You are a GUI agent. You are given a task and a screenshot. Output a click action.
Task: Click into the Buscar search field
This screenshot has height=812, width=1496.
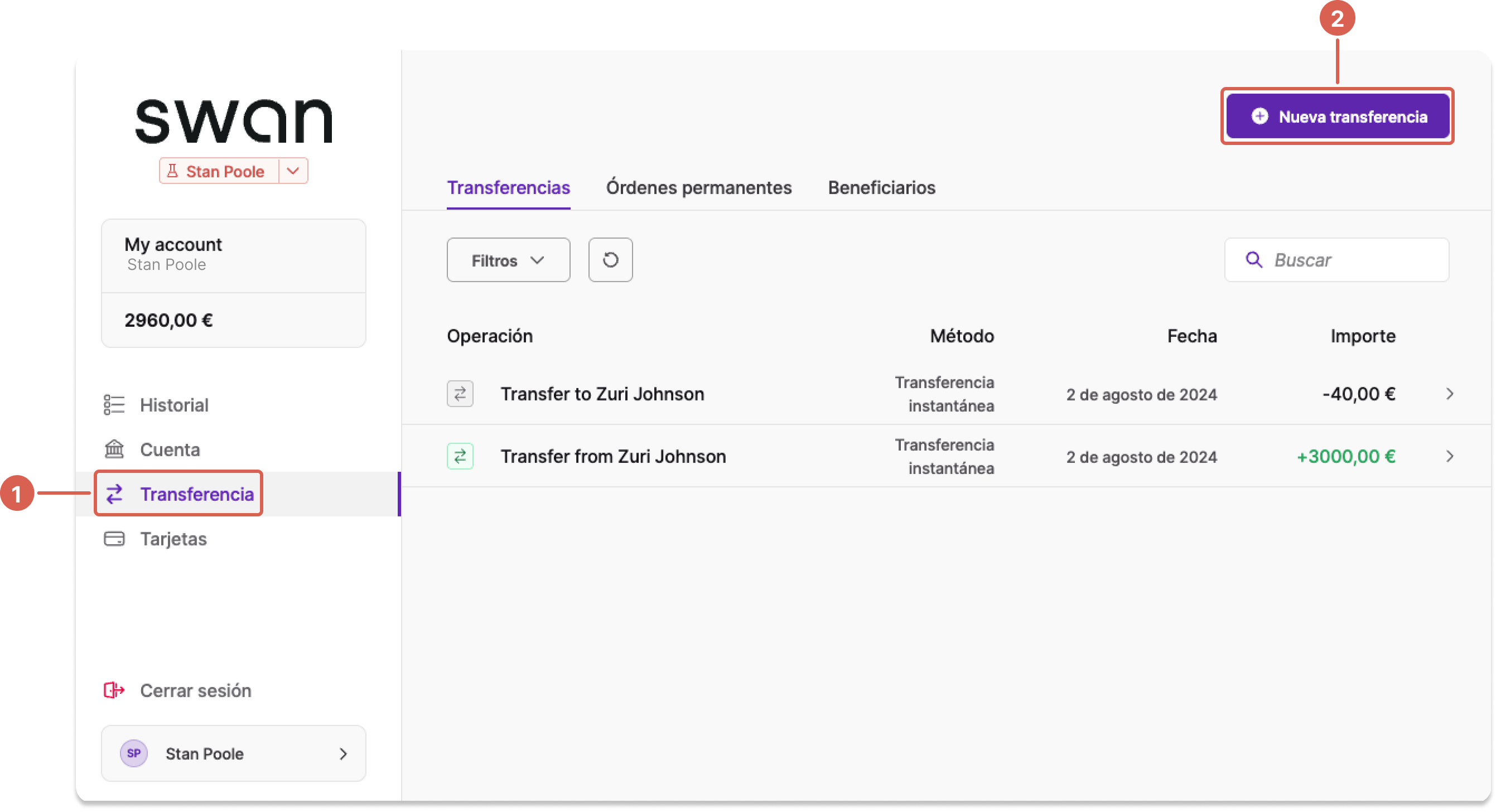1336,260
